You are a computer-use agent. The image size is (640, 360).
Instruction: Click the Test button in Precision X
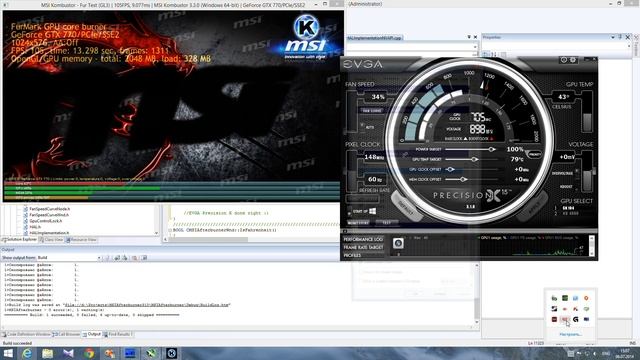(386, 223)
